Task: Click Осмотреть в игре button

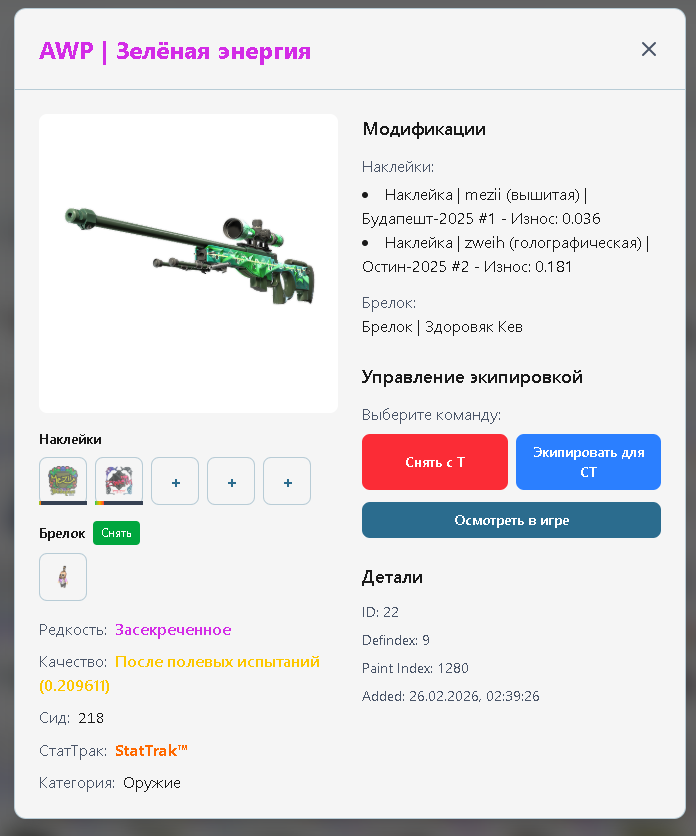Action: (x=511, y=520)
